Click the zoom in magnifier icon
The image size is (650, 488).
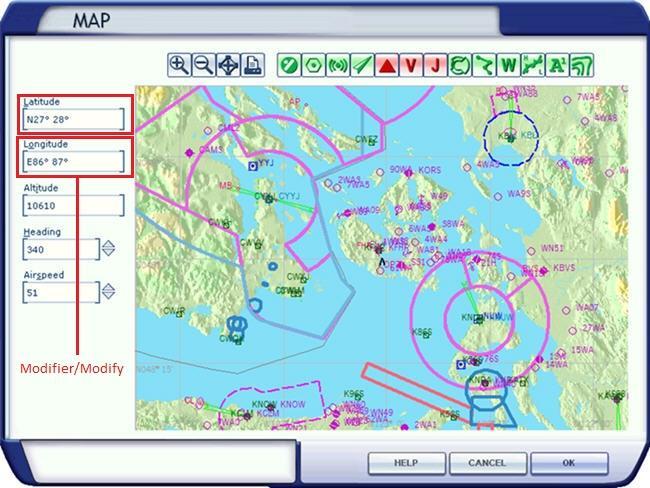point(179,65)
